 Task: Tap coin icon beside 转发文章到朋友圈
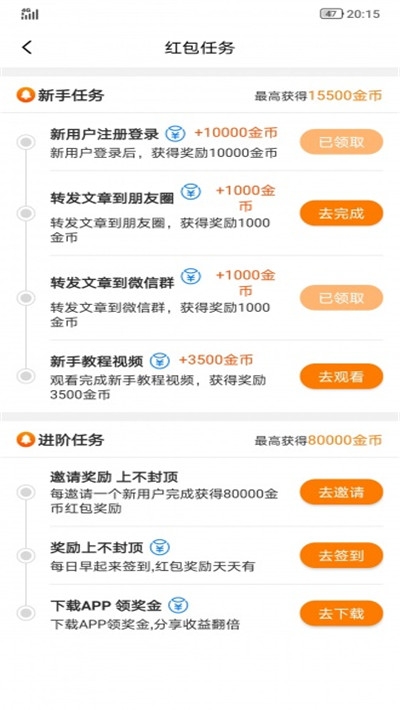pos(191,192)
